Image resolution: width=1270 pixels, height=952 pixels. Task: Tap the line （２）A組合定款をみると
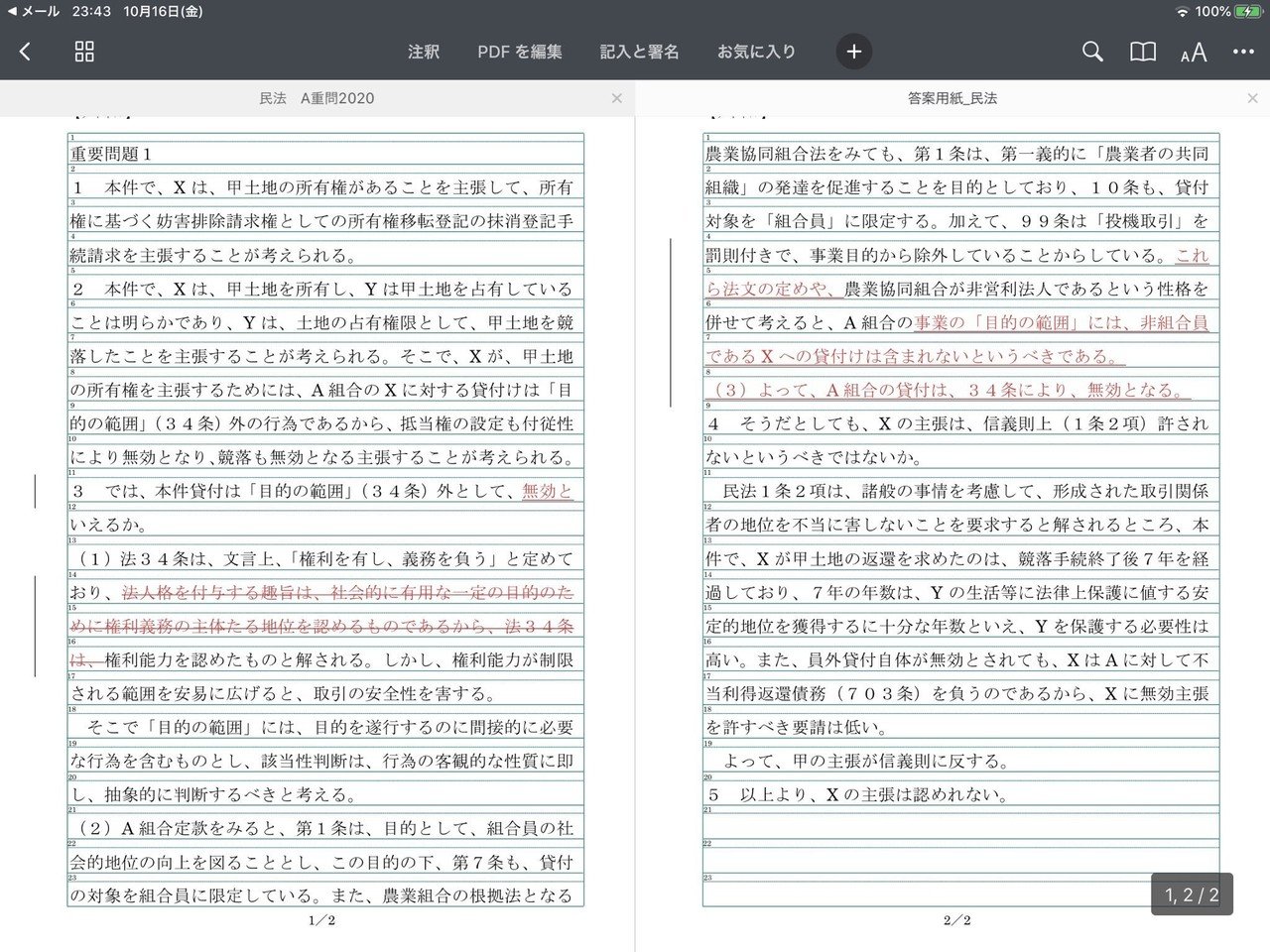321,828
